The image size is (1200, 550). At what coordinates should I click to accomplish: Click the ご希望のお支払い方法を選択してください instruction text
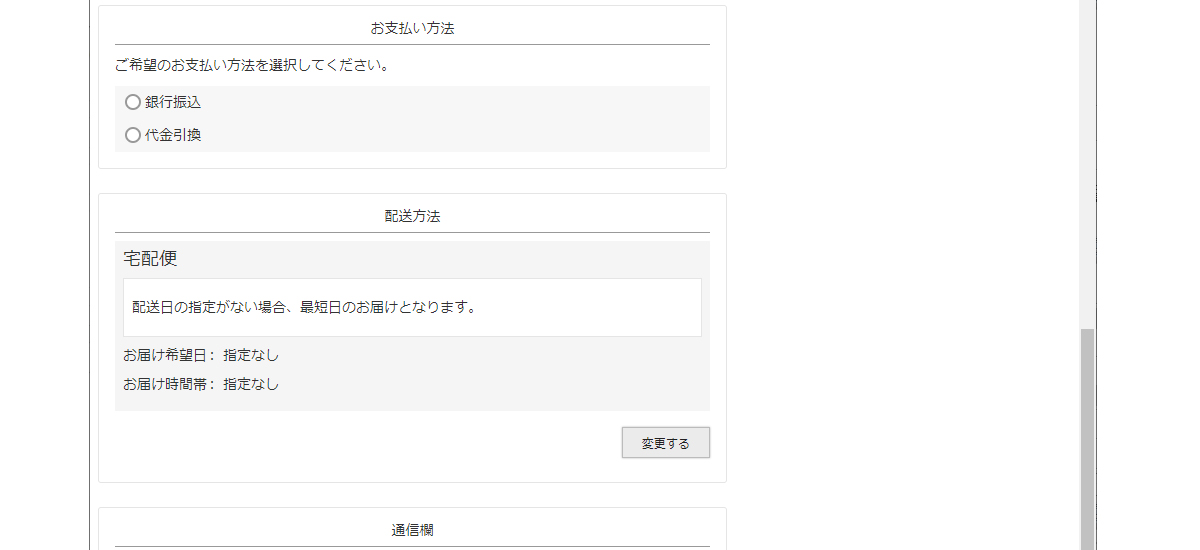pos(251,66)
